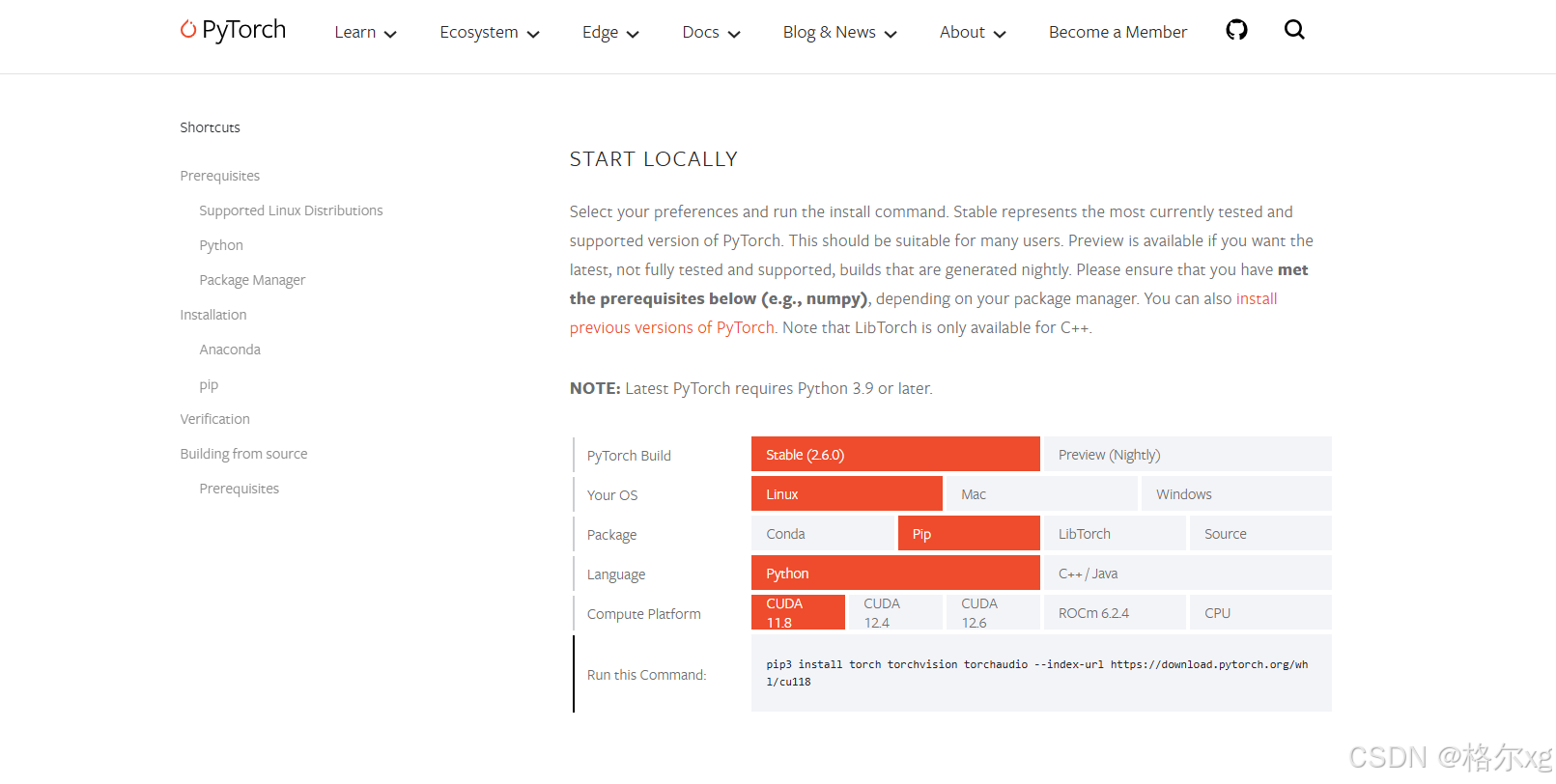Choose CUDA 12.6 compute platform

click(x=993, y=612)
